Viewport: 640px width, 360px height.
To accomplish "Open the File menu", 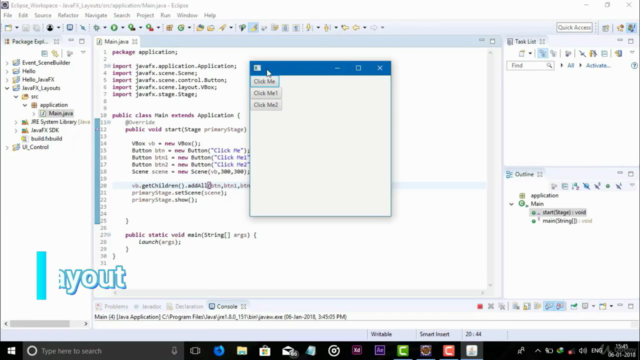I will [x=8, y=15].
